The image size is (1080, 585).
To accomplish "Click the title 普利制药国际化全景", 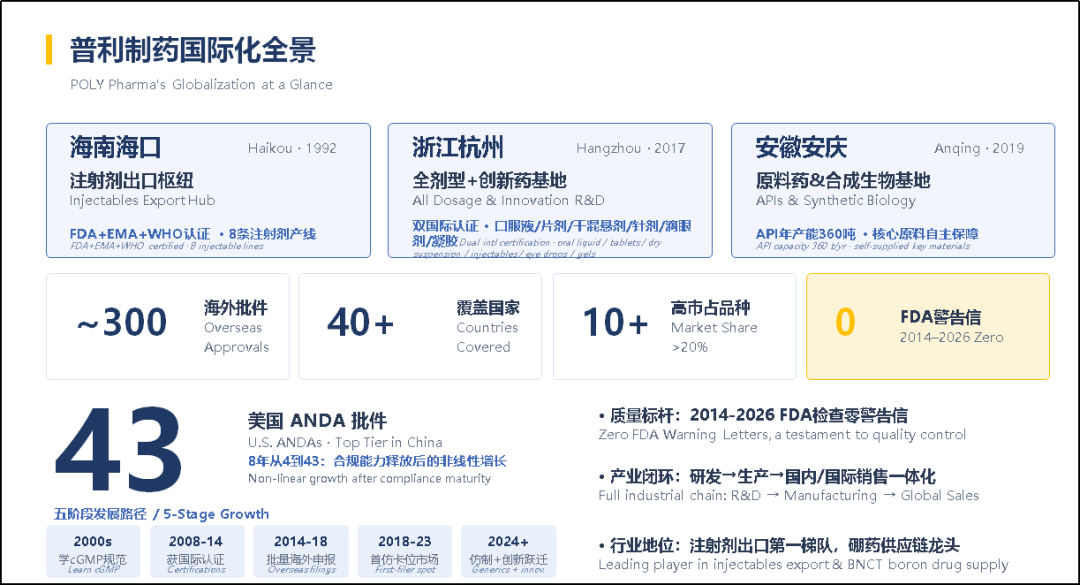I will pyautogui.click(x=193, y=50).
